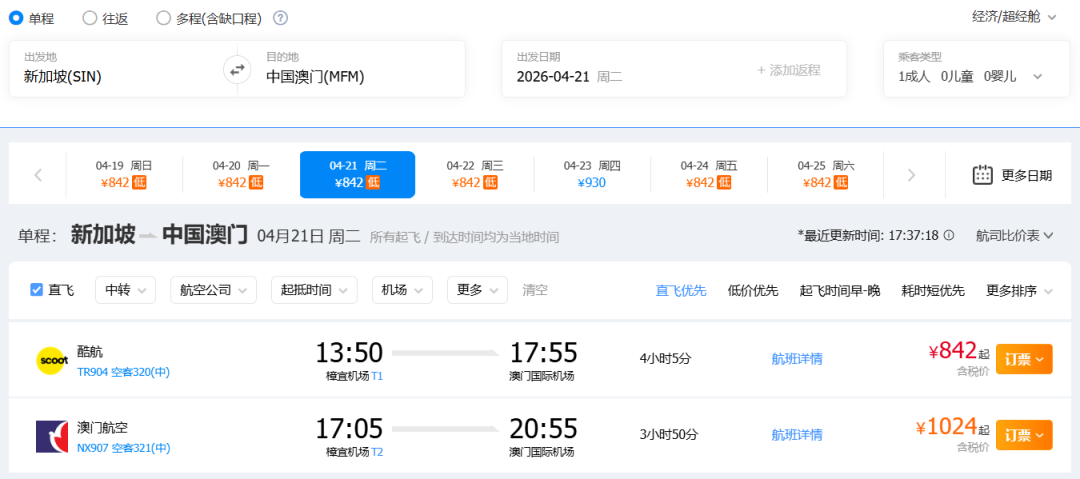This screenshot has height=479, width=1080.
Task: Click 清空 to clear all filters
Action: tap(535, 290)
